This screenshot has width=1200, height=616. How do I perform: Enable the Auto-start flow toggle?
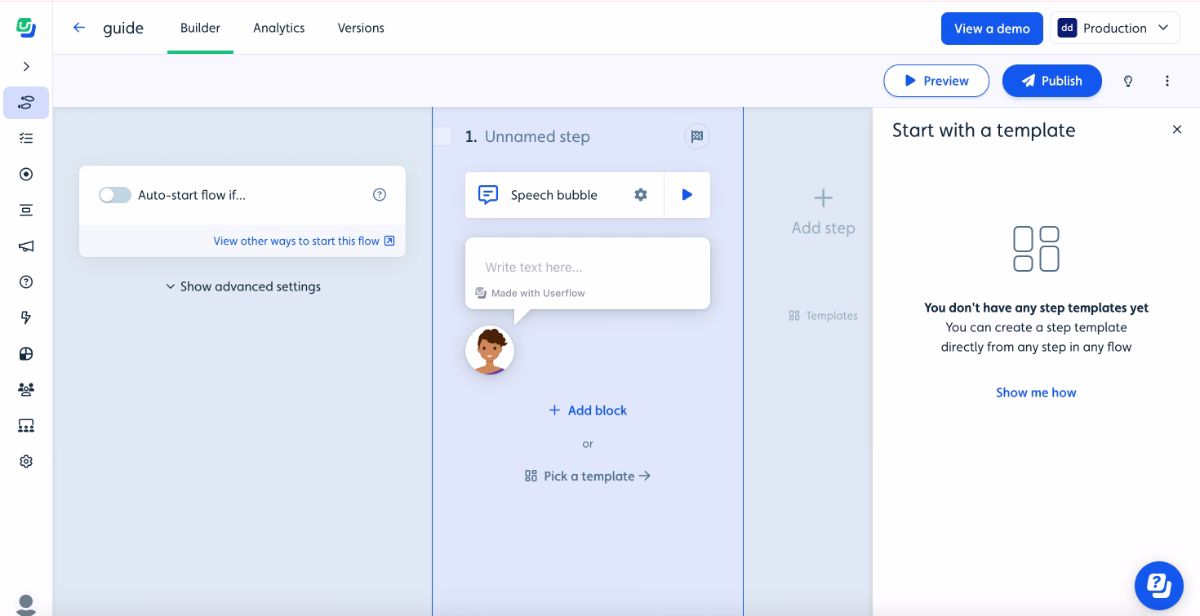(115, 194)
